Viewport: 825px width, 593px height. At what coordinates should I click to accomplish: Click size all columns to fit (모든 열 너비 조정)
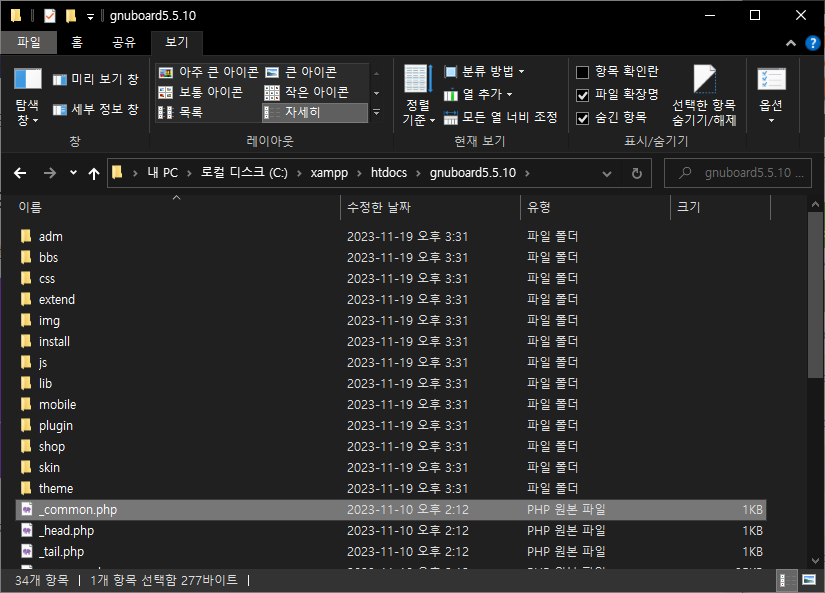coord(500,117)
